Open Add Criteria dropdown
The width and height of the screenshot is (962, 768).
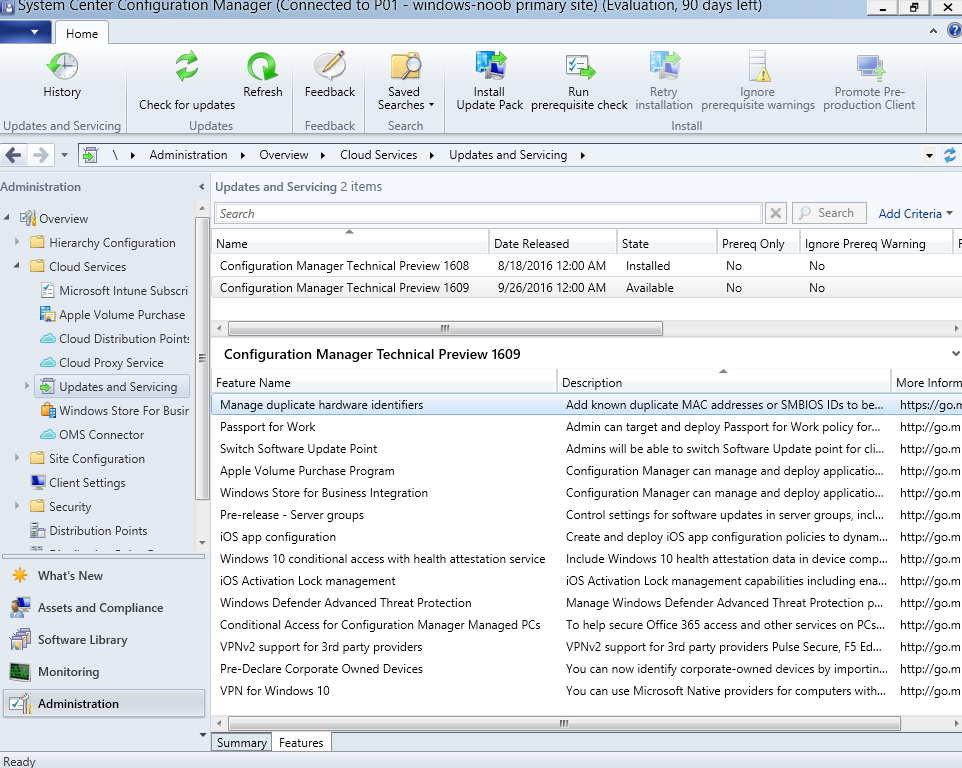coord(915,213)
